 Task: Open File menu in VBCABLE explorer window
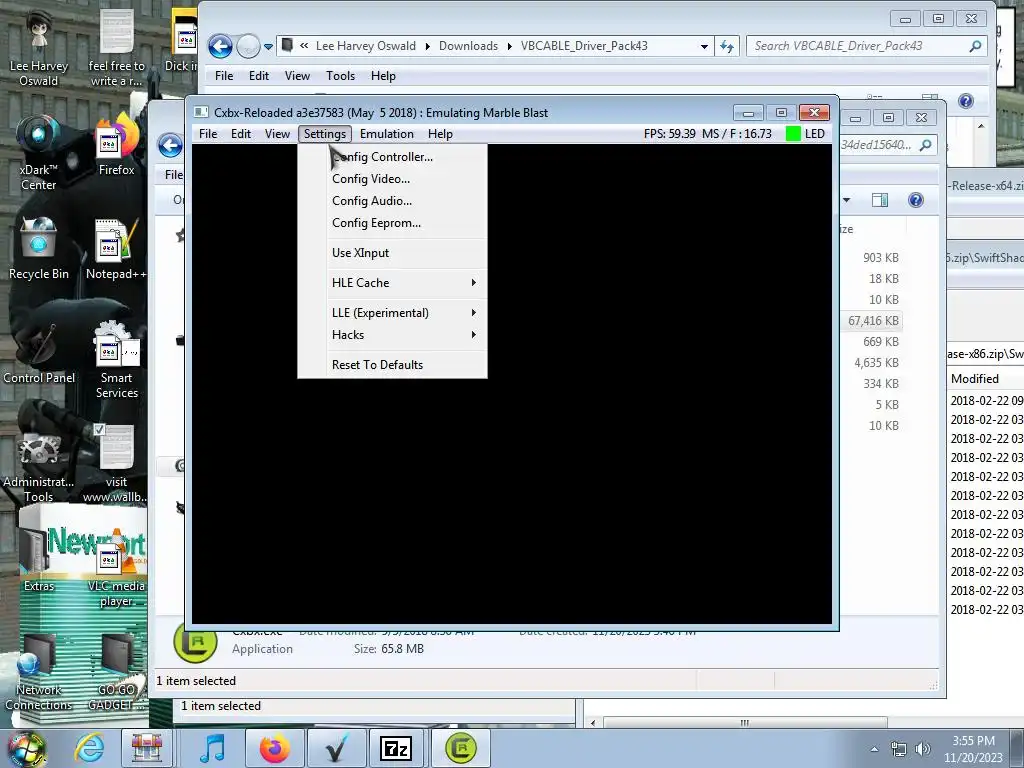click(x=224, y=76)
